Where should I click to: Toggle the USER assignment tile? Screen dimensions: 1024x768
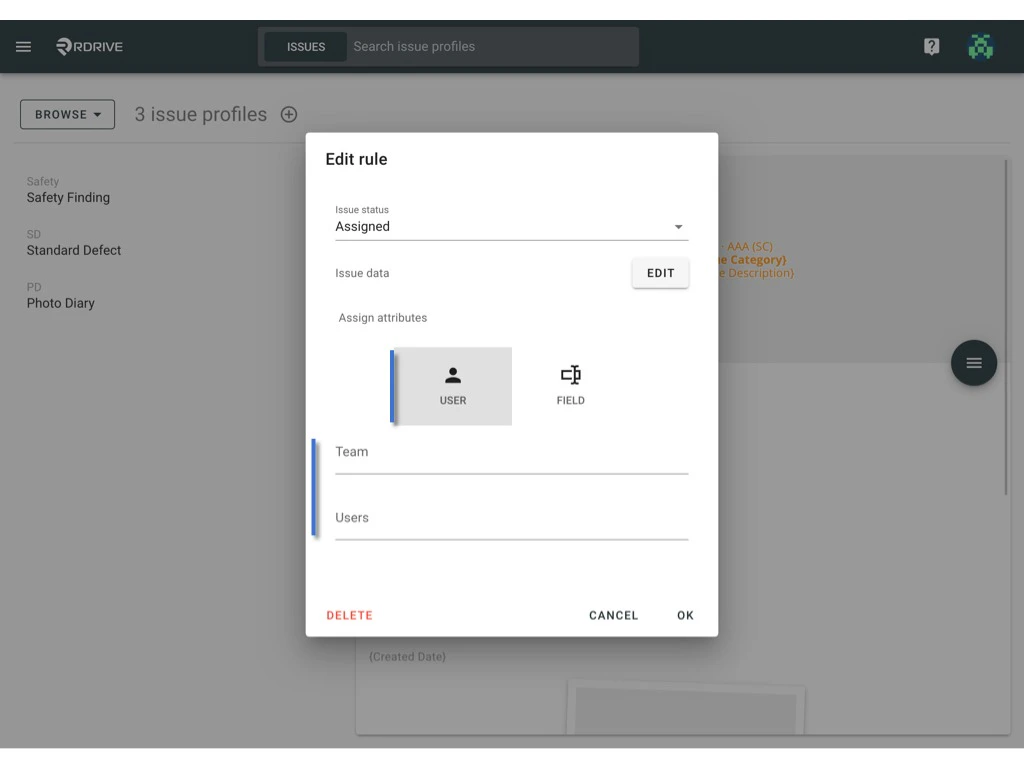point(452,386)
